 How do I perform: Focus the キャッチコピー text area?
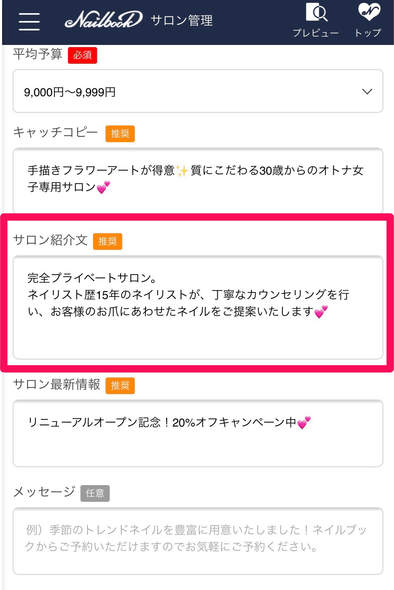(x=198, y=181)
